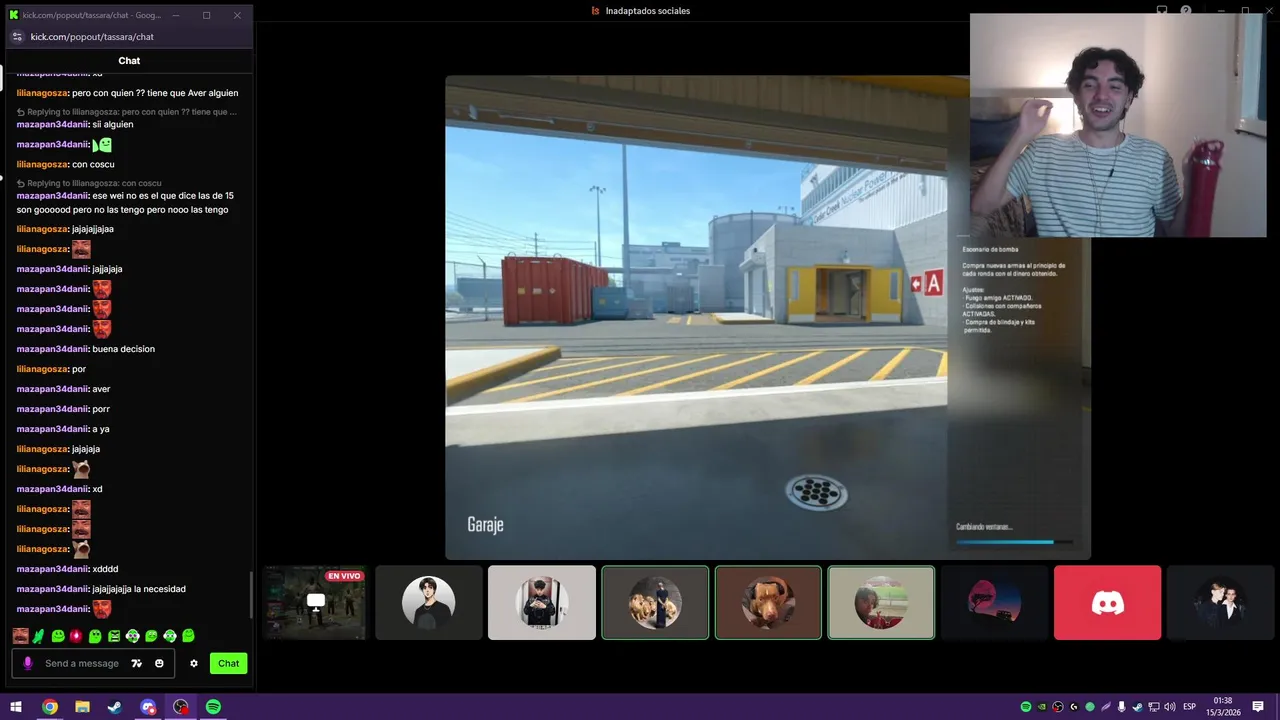Click NVIDIA icon in system tray

coord(1042,707)
